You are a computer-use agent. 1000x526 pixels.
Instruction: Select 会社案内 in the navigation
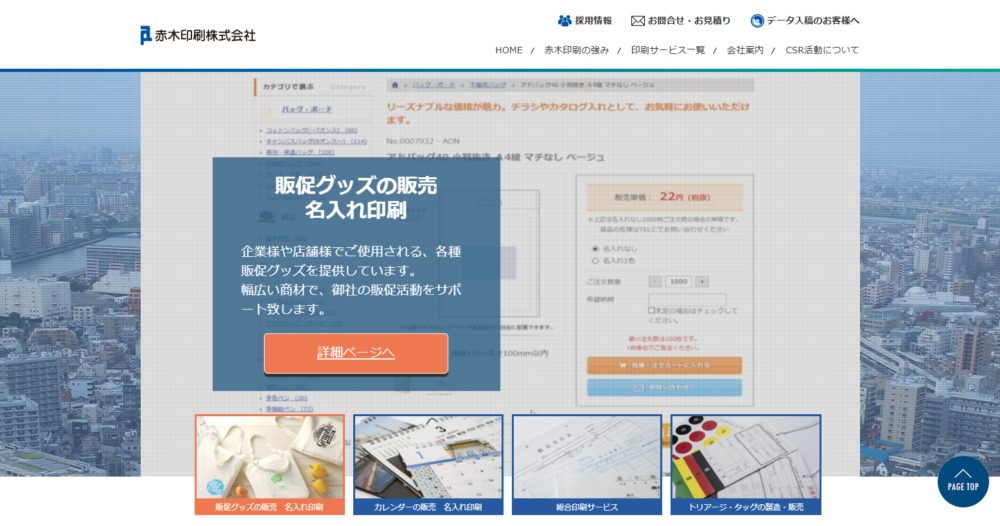tap(745, 50)
